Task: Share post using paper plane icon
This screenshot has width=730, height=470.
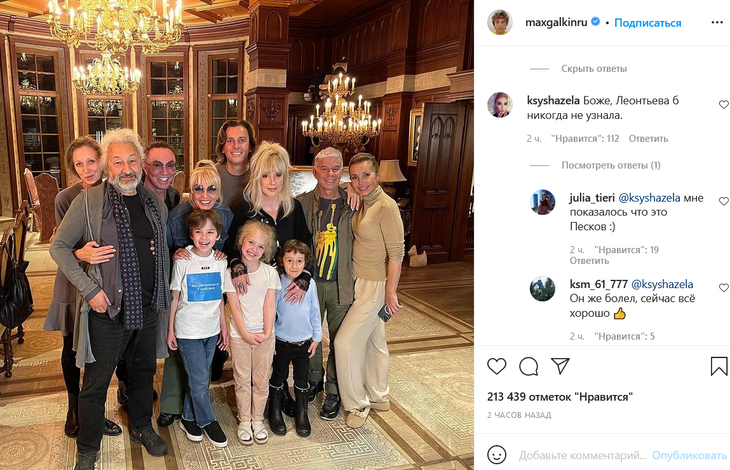Action: pos(560,366)
